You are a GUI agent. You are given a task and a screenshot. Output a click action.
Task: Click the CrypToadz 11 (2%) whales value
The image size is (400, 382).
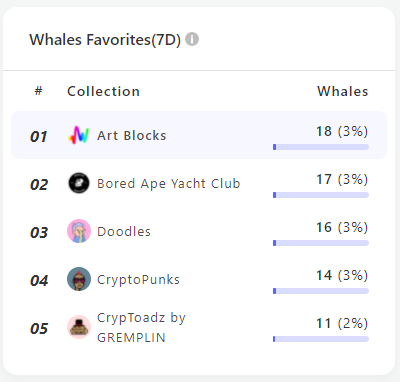(342, 324)
